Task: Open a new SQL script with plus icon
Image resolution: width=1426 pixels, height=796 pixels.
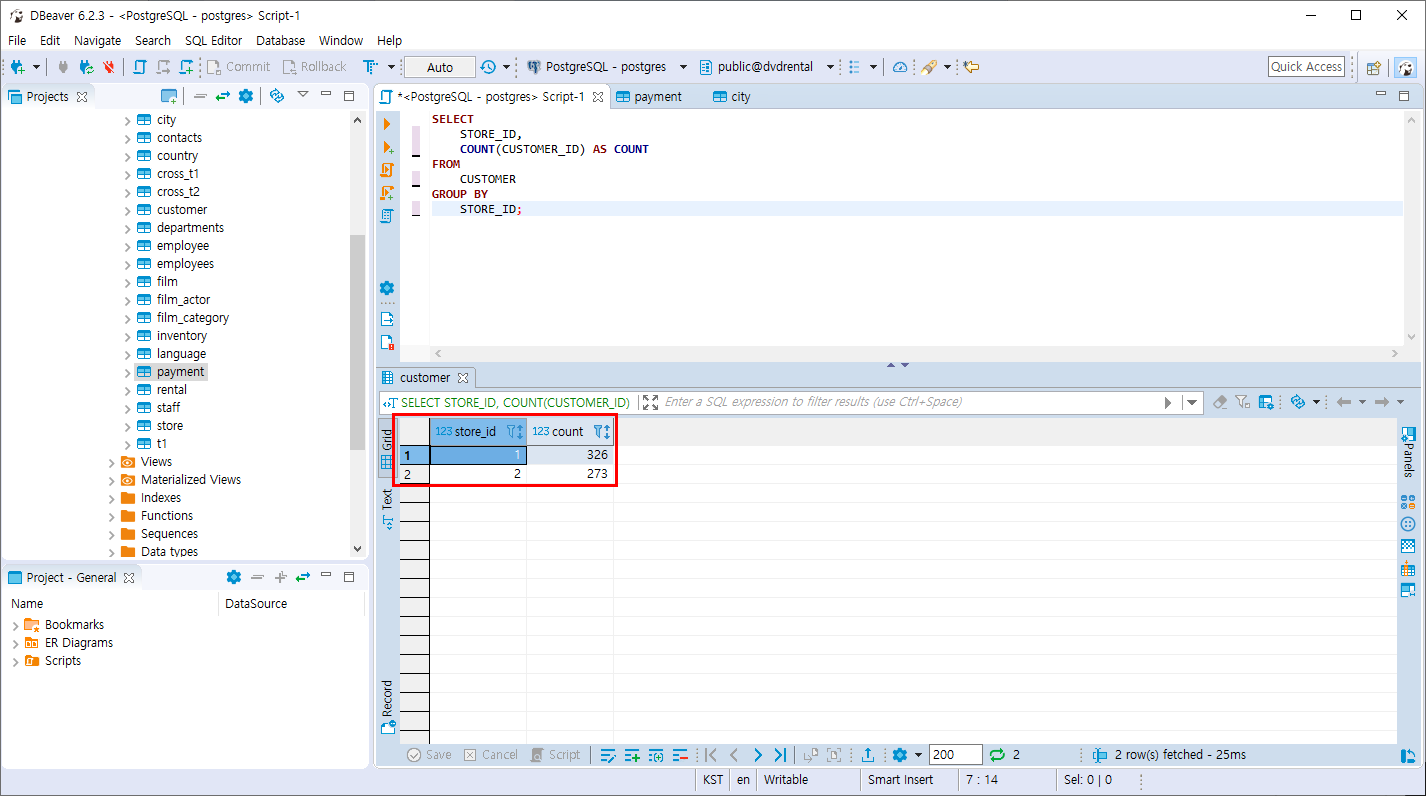Action: tap(187, 67)
